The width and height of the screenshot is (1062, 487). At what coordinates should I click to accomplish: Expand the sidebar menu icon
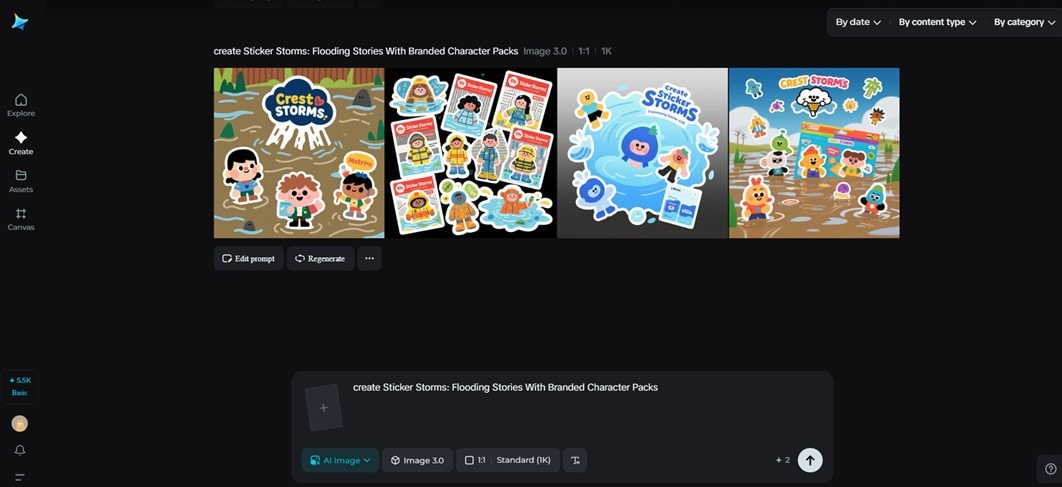click(x=20, y=478)
